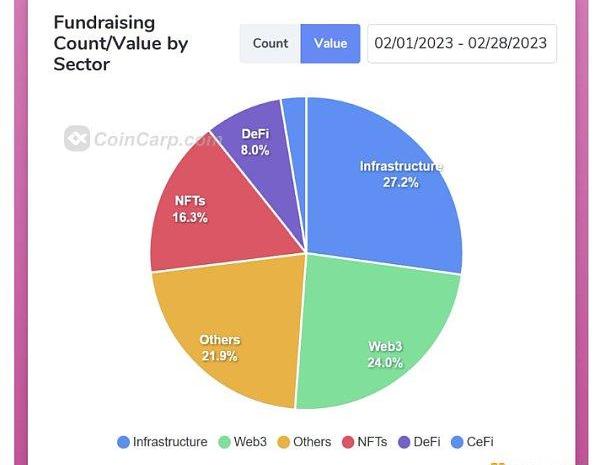Viewport: 600px width, 465px height.
Task: Select the Value tab
Action: [330, 44]
